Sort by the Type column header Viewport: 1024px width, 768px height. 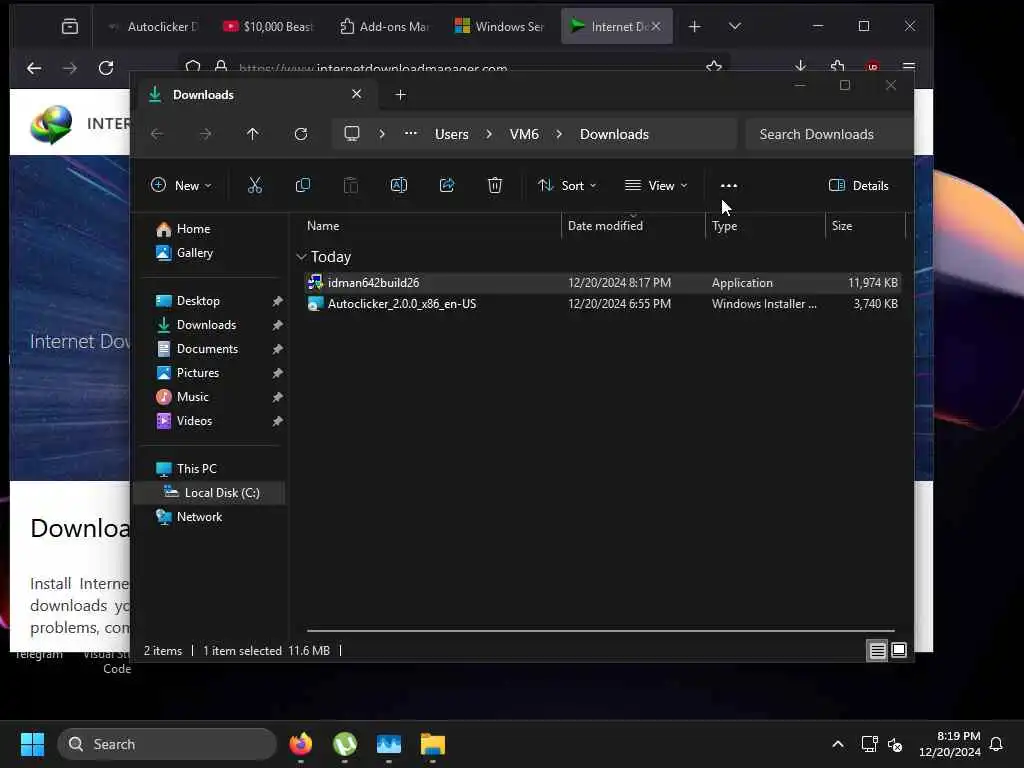[724, 225]
